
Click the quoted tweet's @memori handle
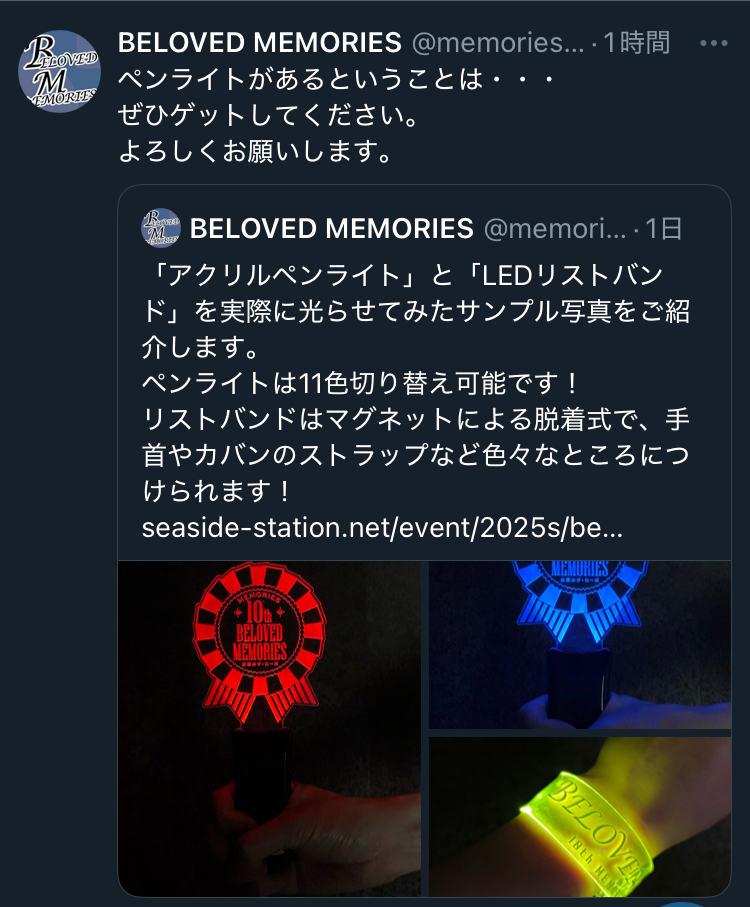click(555, 228)
